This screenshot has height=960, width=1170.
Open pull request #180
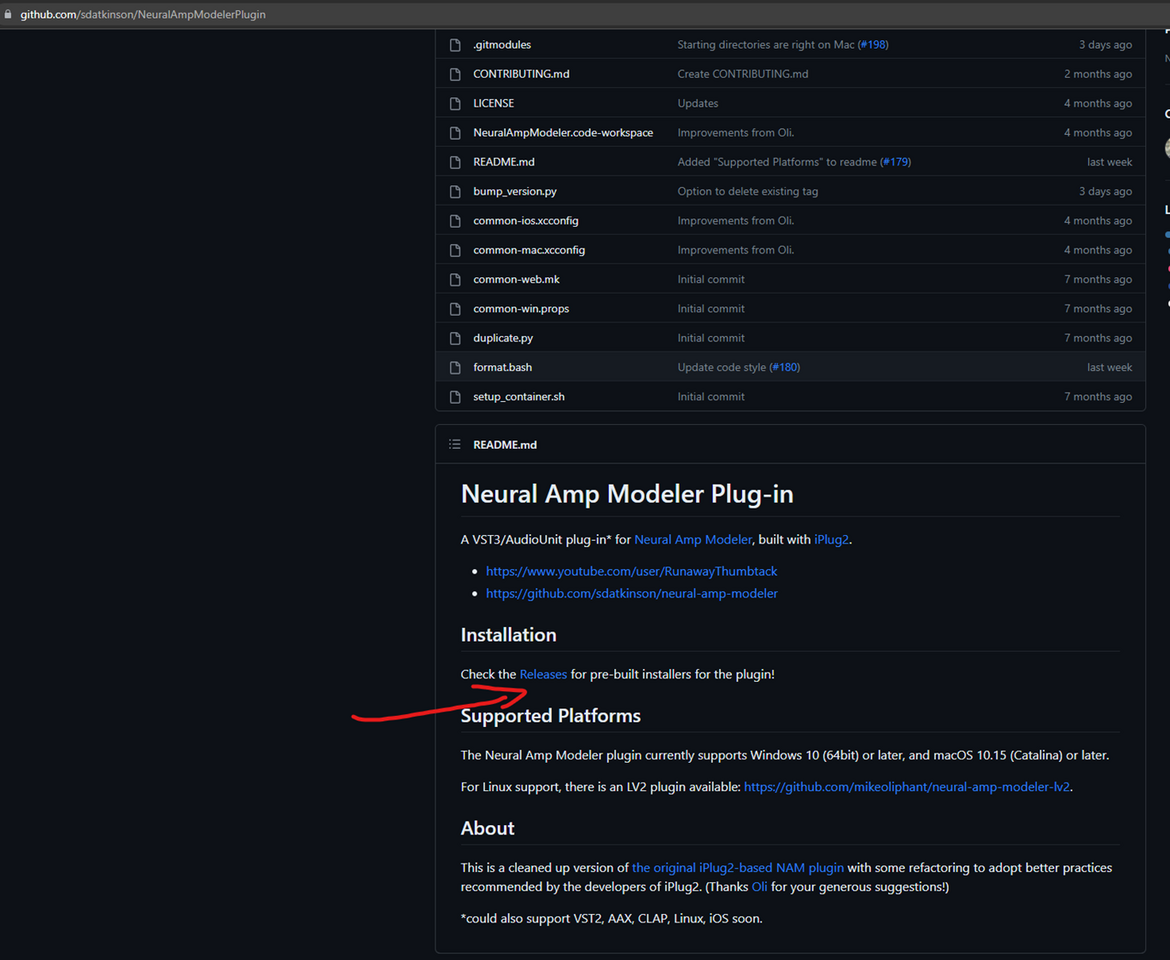pyautogui.click(x=785, y=367)
